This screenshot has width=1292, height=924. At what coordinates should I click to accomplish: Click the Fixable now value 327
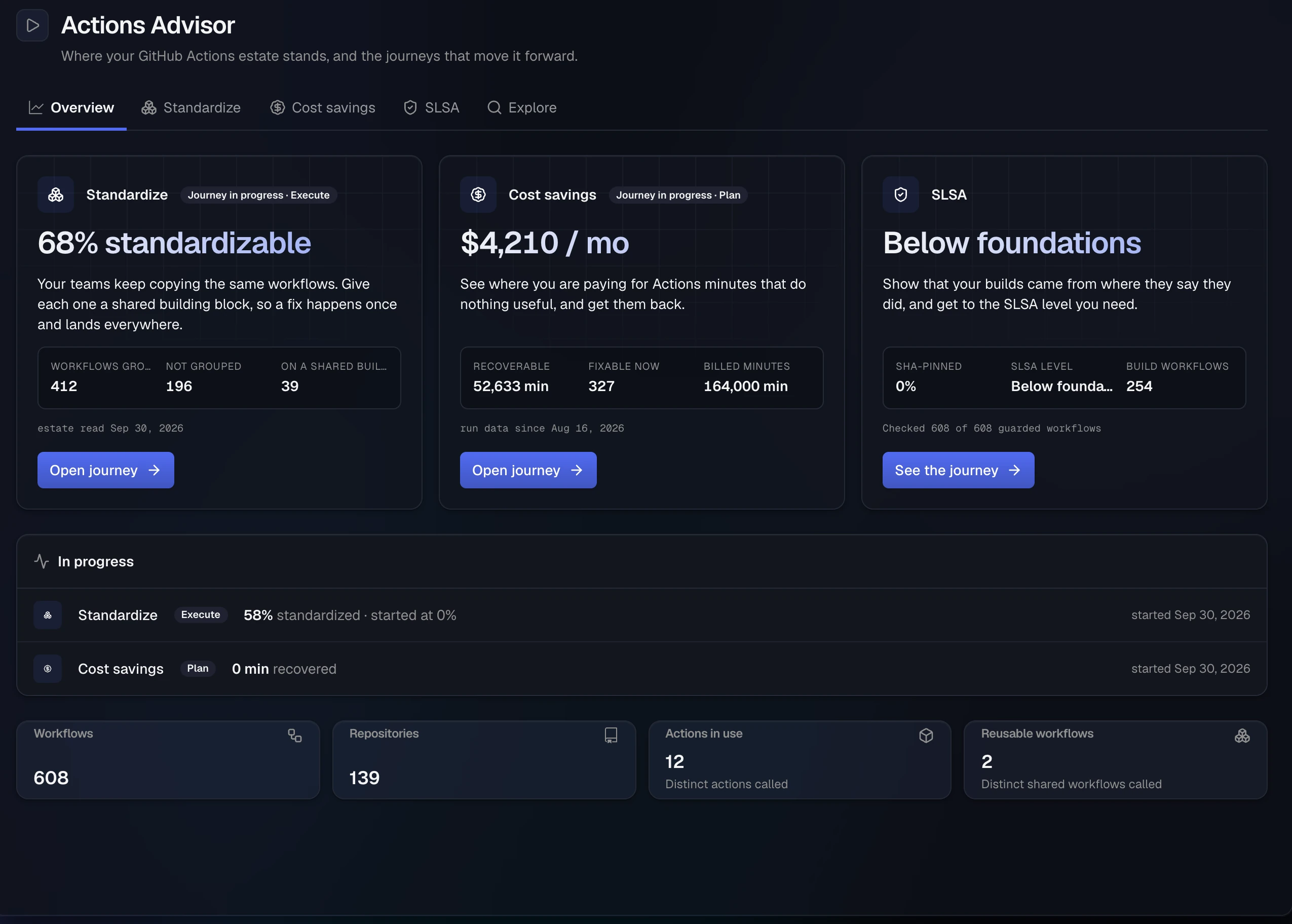click(601, 387)
